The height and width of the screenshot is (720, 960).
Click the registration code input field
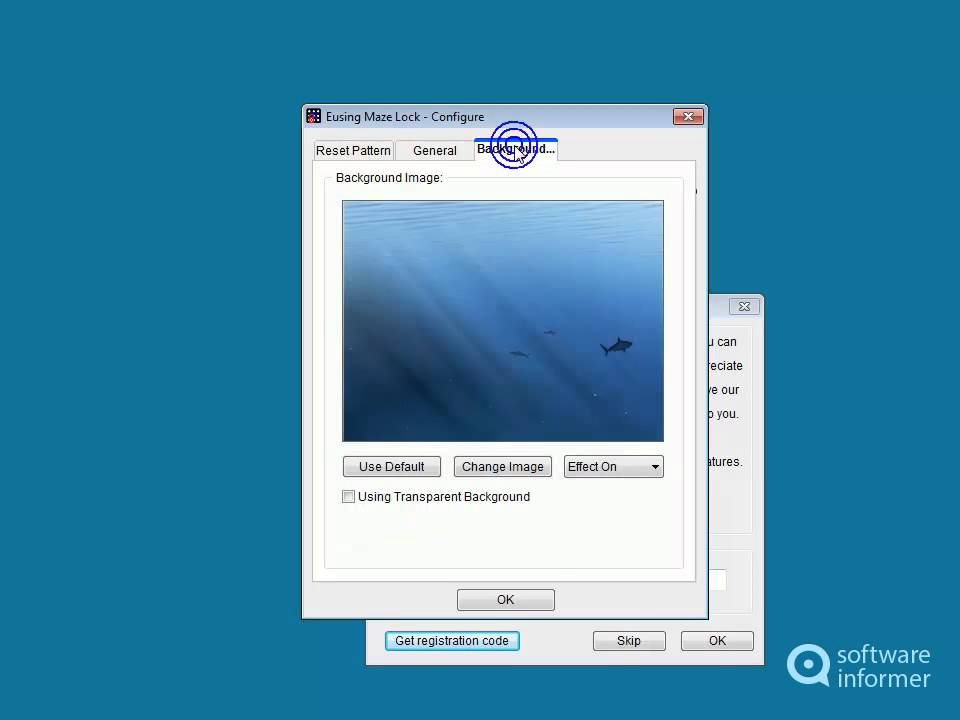coord(718,580)
